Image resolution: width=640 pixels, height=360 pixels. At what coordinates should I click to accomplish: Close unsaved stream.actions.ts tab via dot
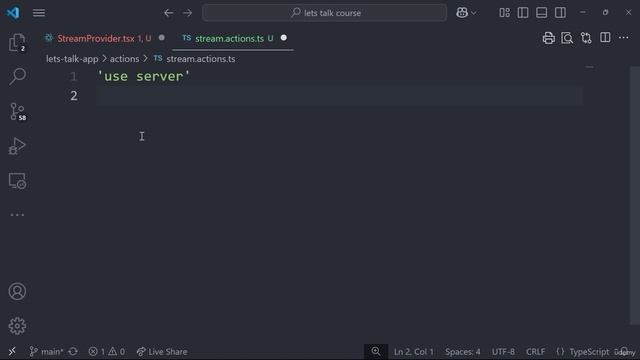pyautogui.click(x=284, y=38)
